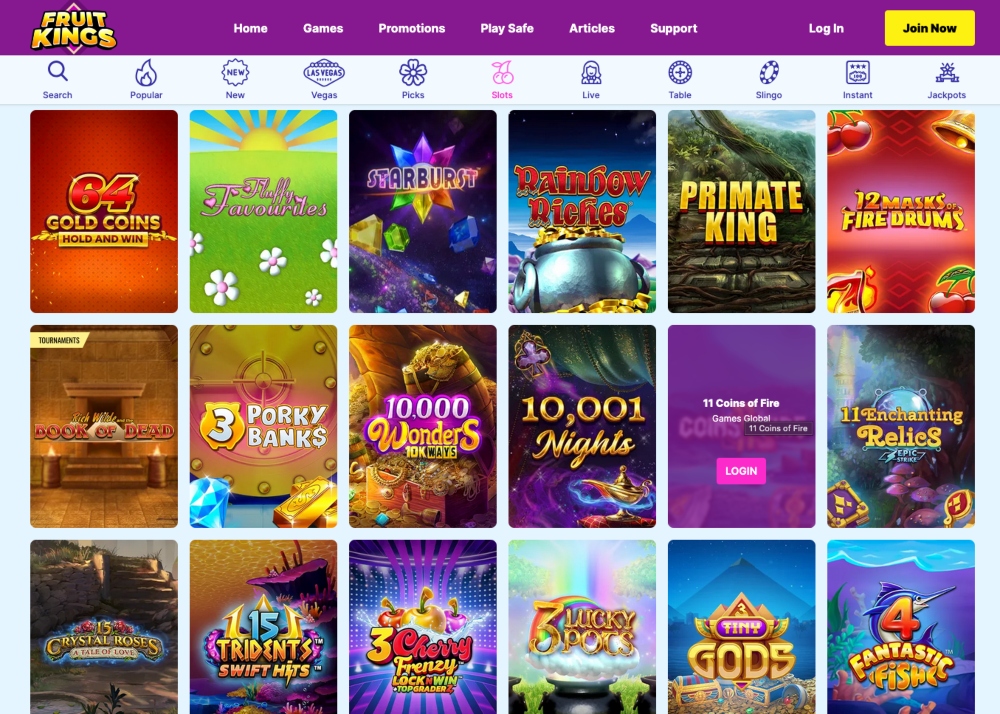1000x714 pixels.
Task: Click the Fruit Kings logo
Action: [x=74, y=27]
